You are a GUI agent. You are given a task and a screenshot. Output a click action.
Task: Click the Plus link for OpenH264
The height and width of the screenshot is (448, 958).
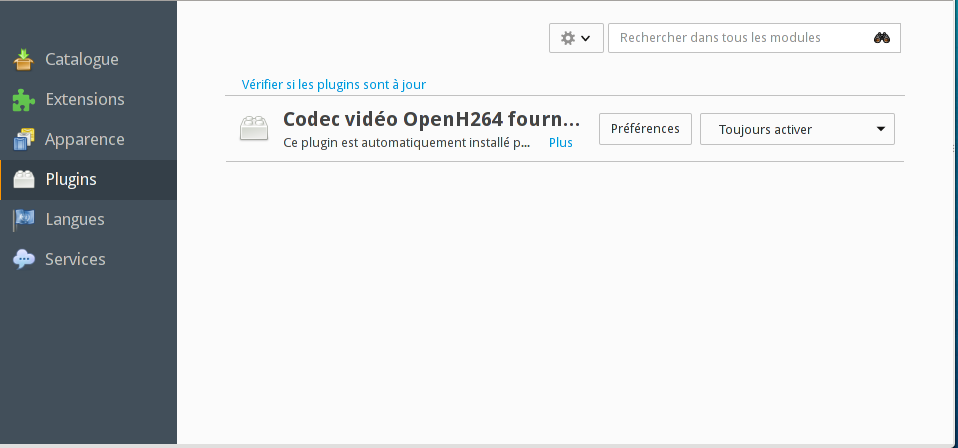tap(560, 142)
